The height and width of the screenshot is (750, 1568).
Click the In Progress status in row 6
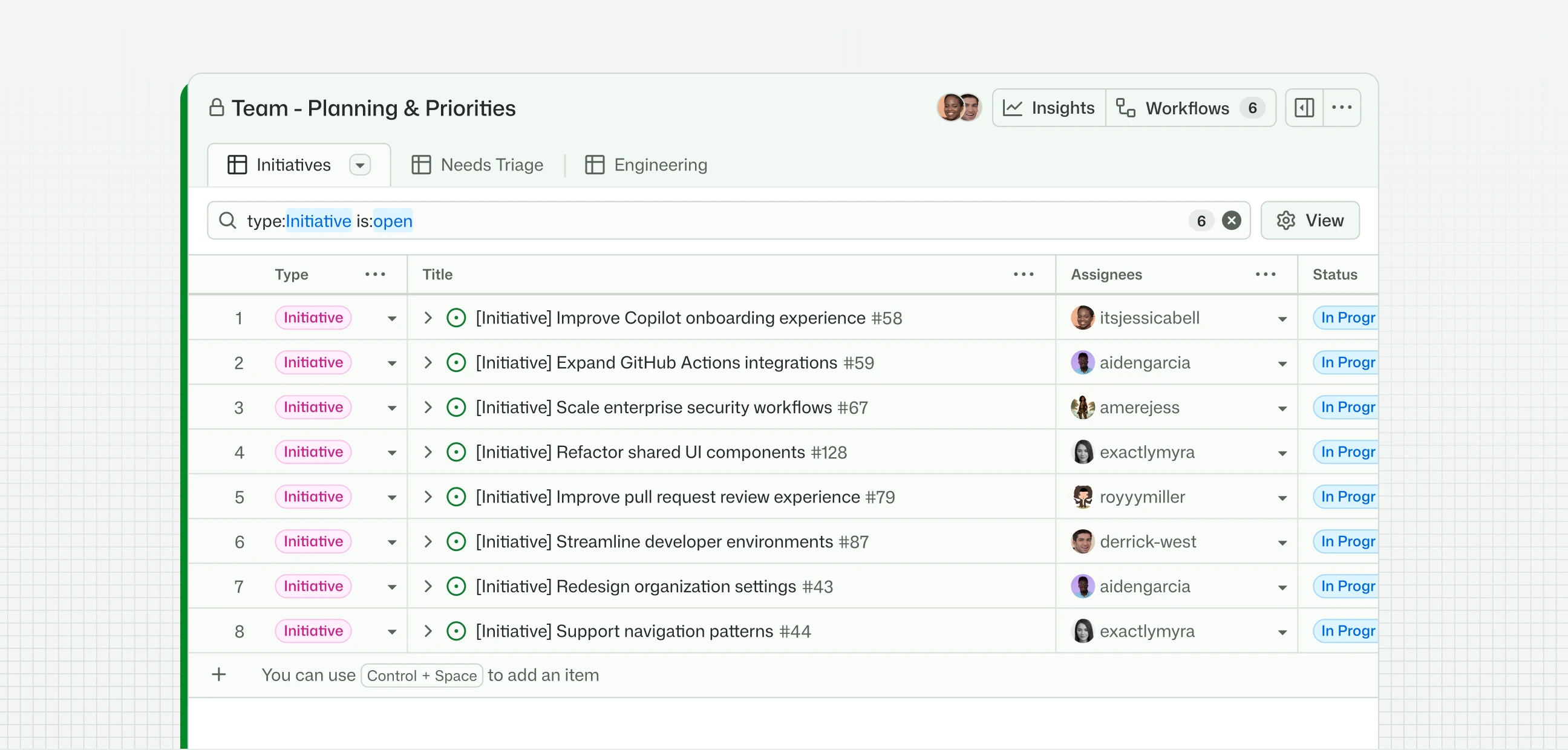pos(1346,542)
